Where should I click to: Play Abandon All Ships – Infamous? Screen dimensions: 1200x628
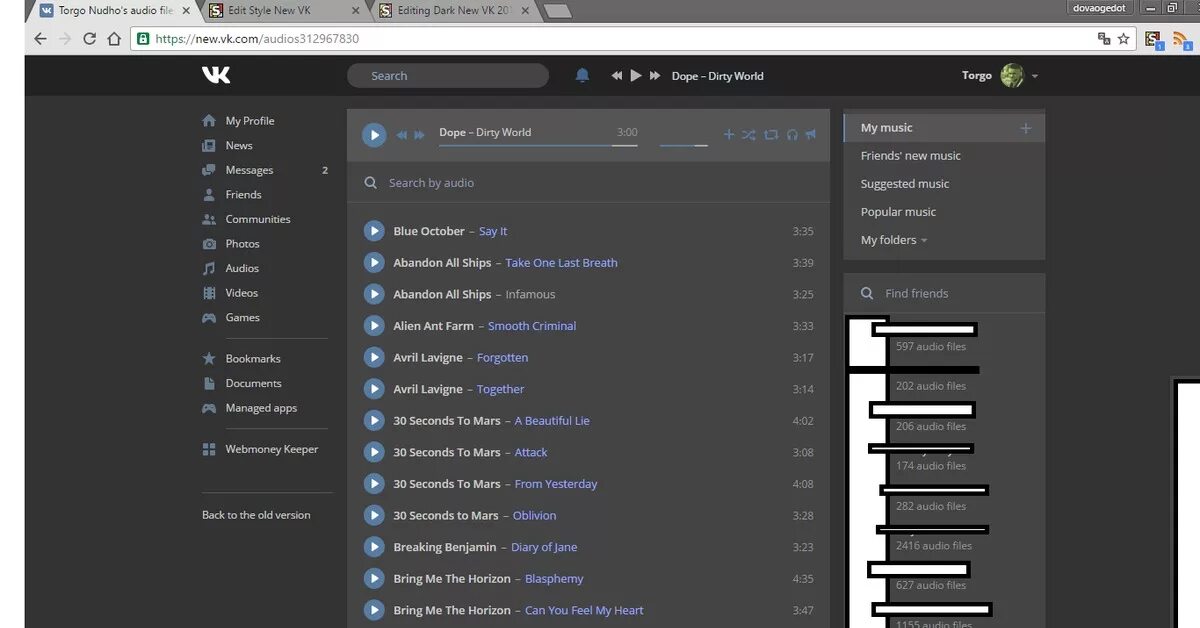pos(374,294)
